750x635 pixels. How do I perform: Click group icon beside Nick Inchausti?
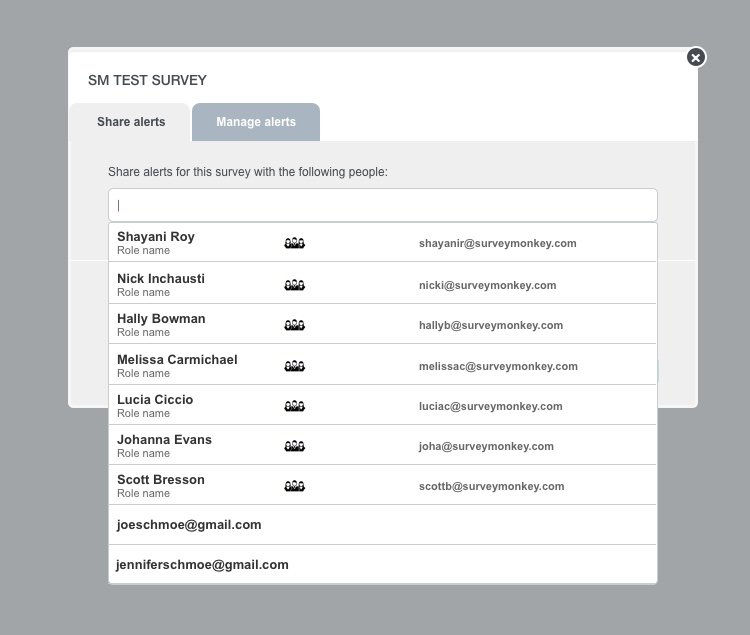295,285
